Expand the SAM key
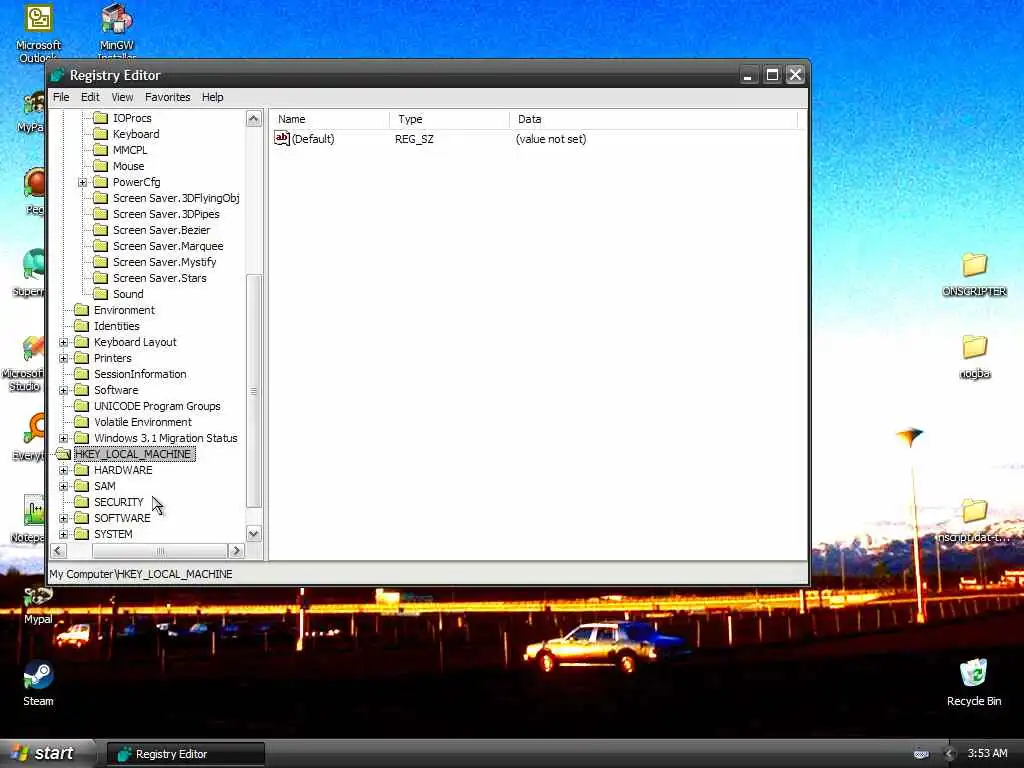 pos(63,486)
